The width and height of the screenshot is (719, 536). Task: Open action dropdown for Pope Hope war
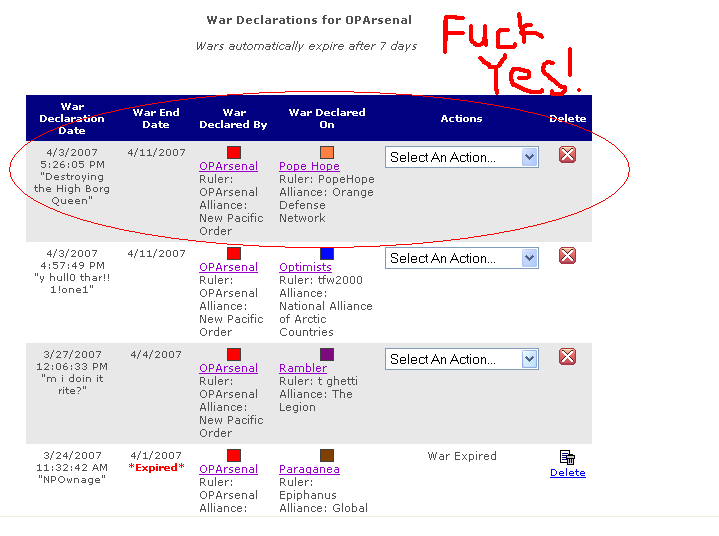462,157
